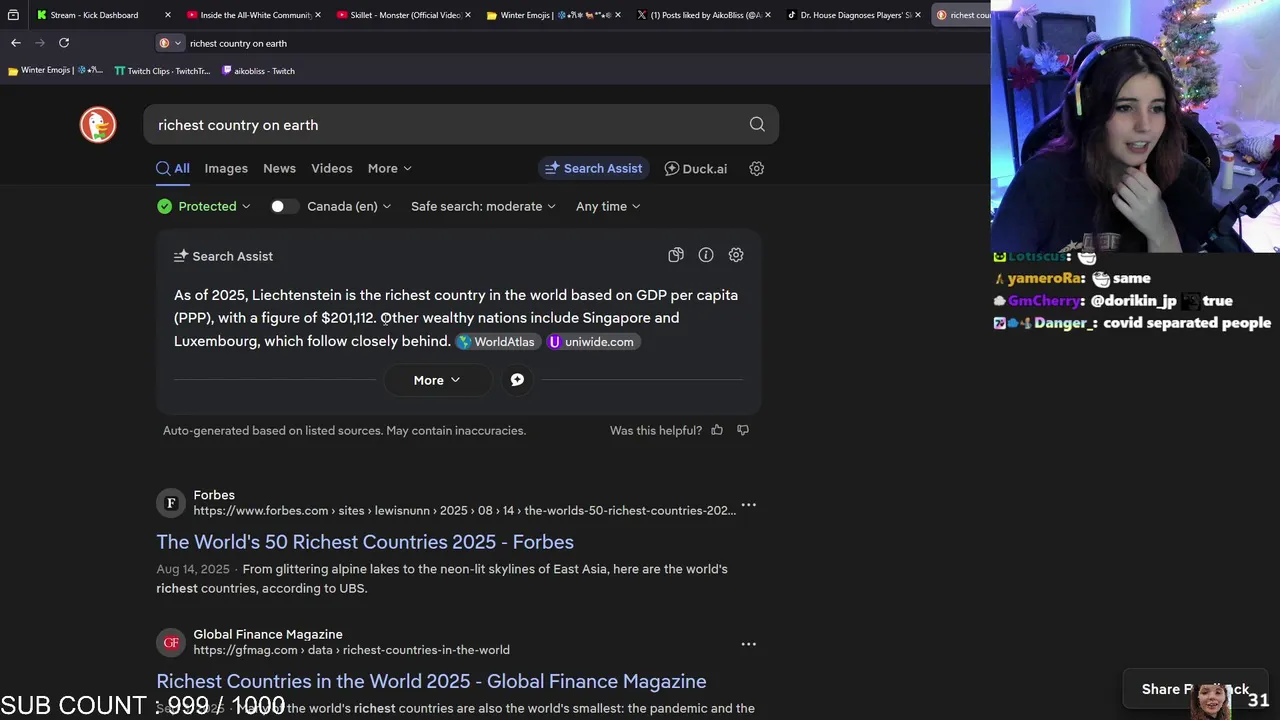Click the gfmag.com result URL
This screenshot has height=720, width=1280.
[x=351, y=650]
